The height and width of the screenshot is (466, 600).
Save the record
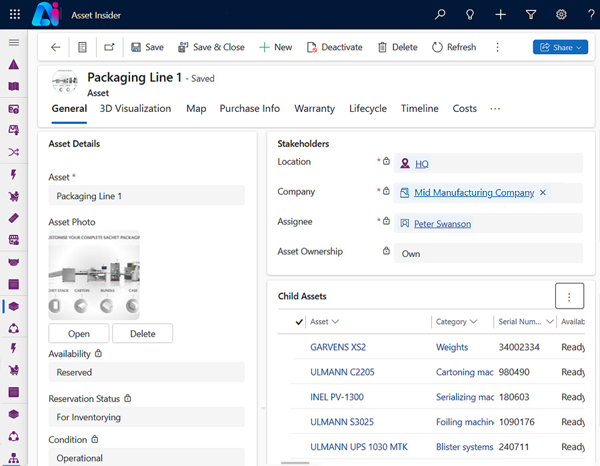coord(147,47)
